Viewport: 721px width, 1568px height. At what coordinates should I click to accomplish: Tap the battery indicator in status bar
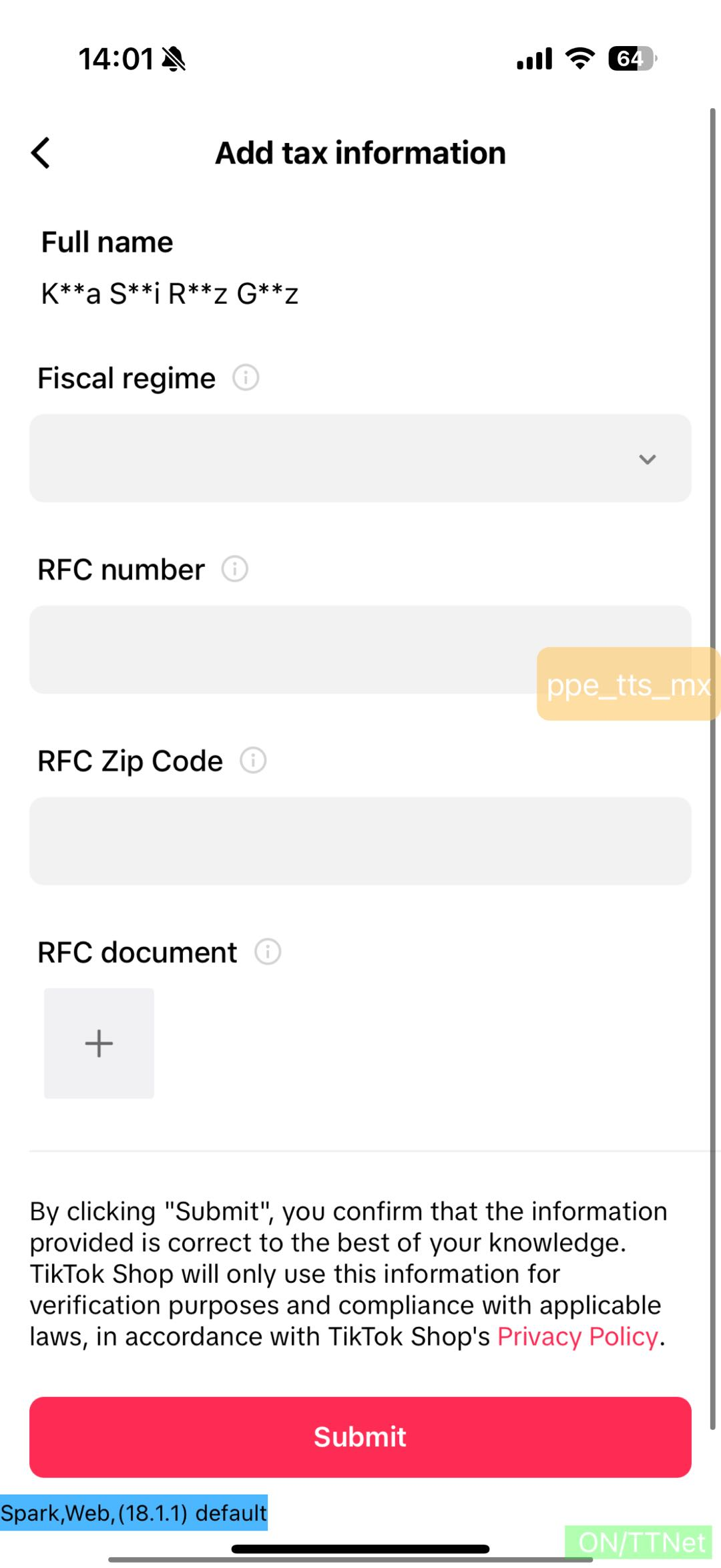pos(632,59)
